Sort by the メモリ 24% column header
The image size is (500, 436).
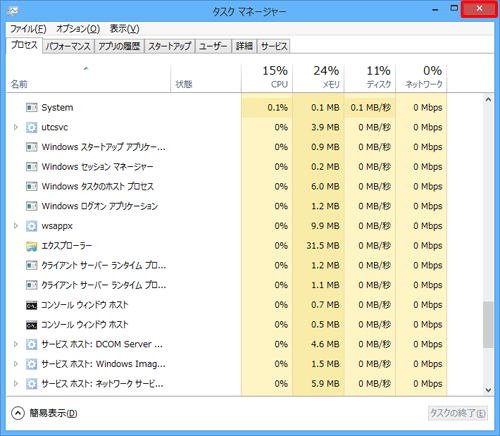(318, 78)
